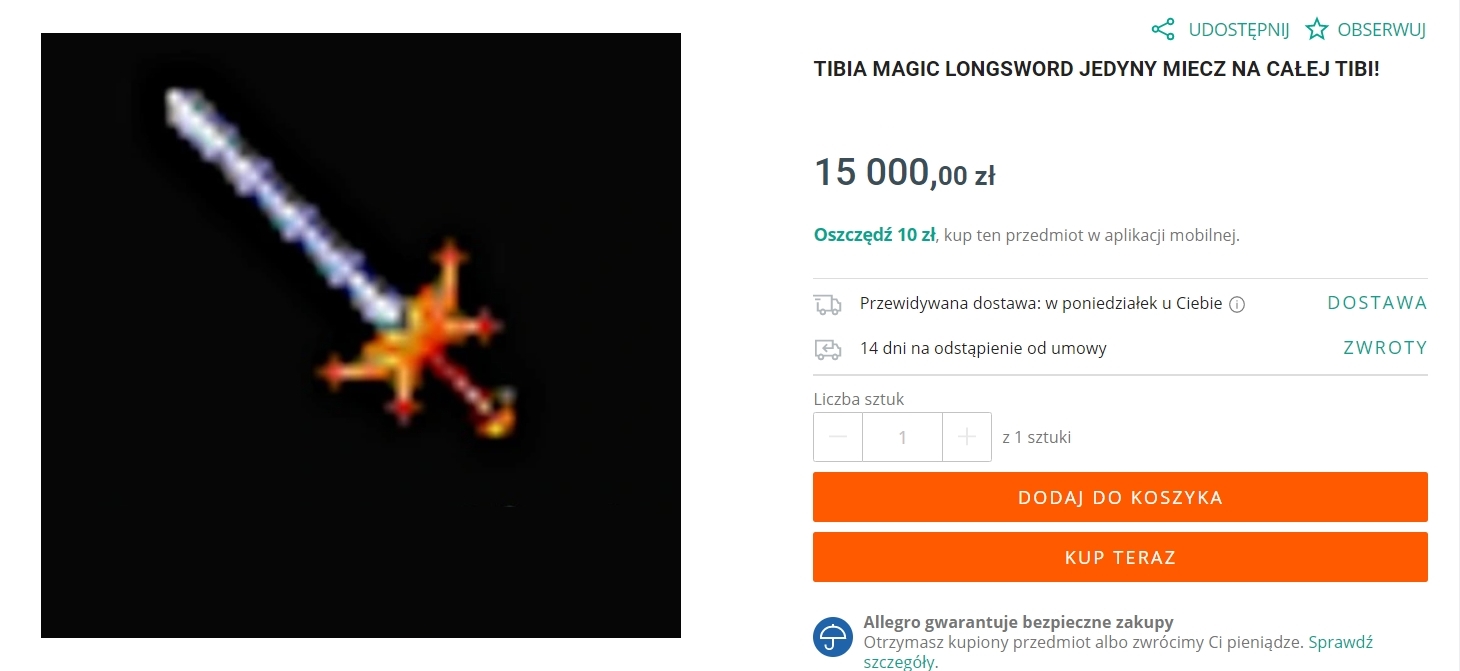Click the returns truck icon
This screenshot has height=671, width=1460.
[827, 349]
